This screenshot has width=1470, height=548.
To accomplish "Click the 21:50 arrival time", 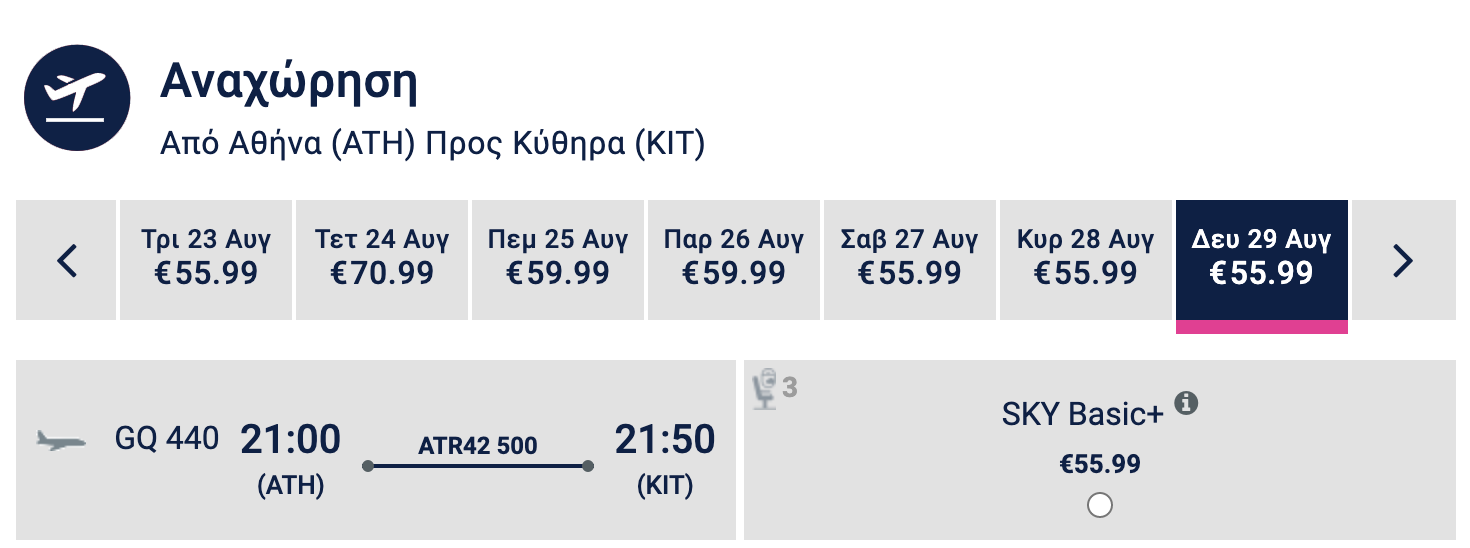I will tap(665, 440).
